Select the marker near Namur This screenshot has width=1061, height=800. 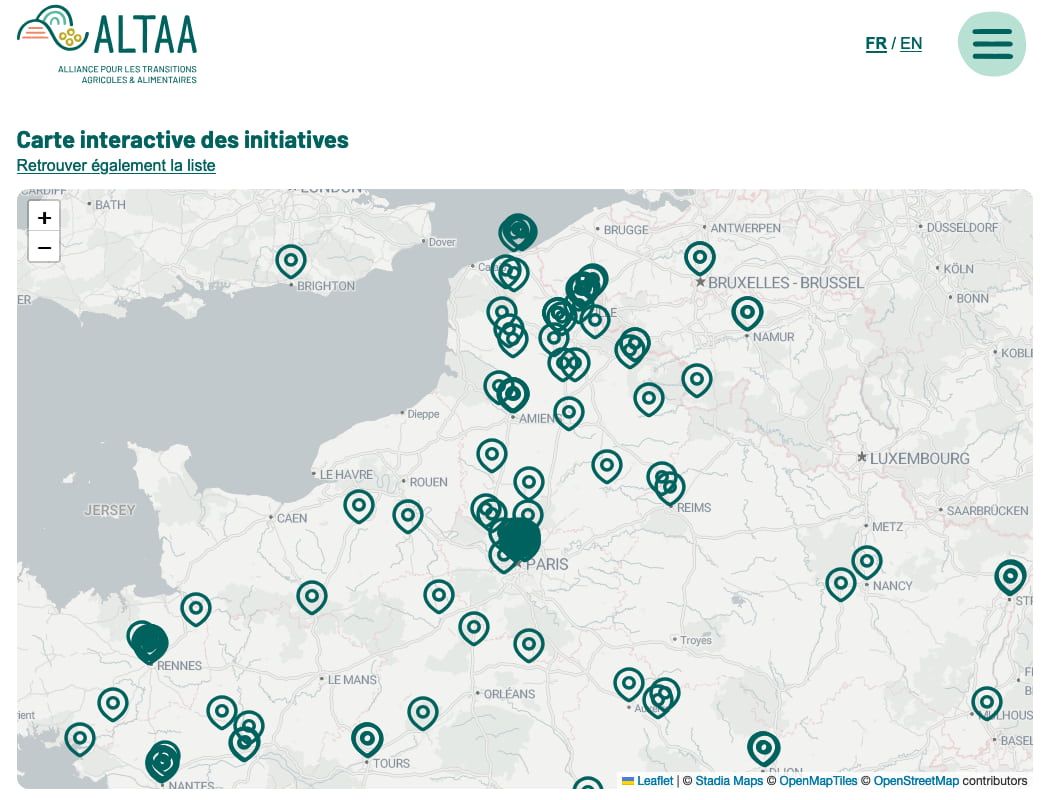747,313
